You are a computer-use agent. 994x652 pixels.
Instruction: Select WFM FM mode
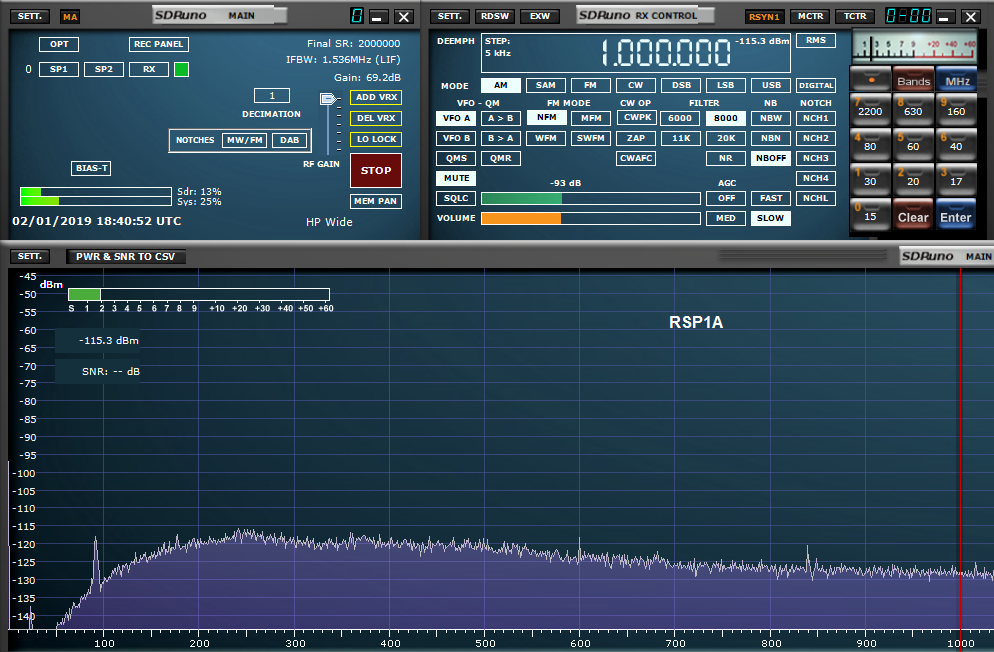(x=546, y=138)
